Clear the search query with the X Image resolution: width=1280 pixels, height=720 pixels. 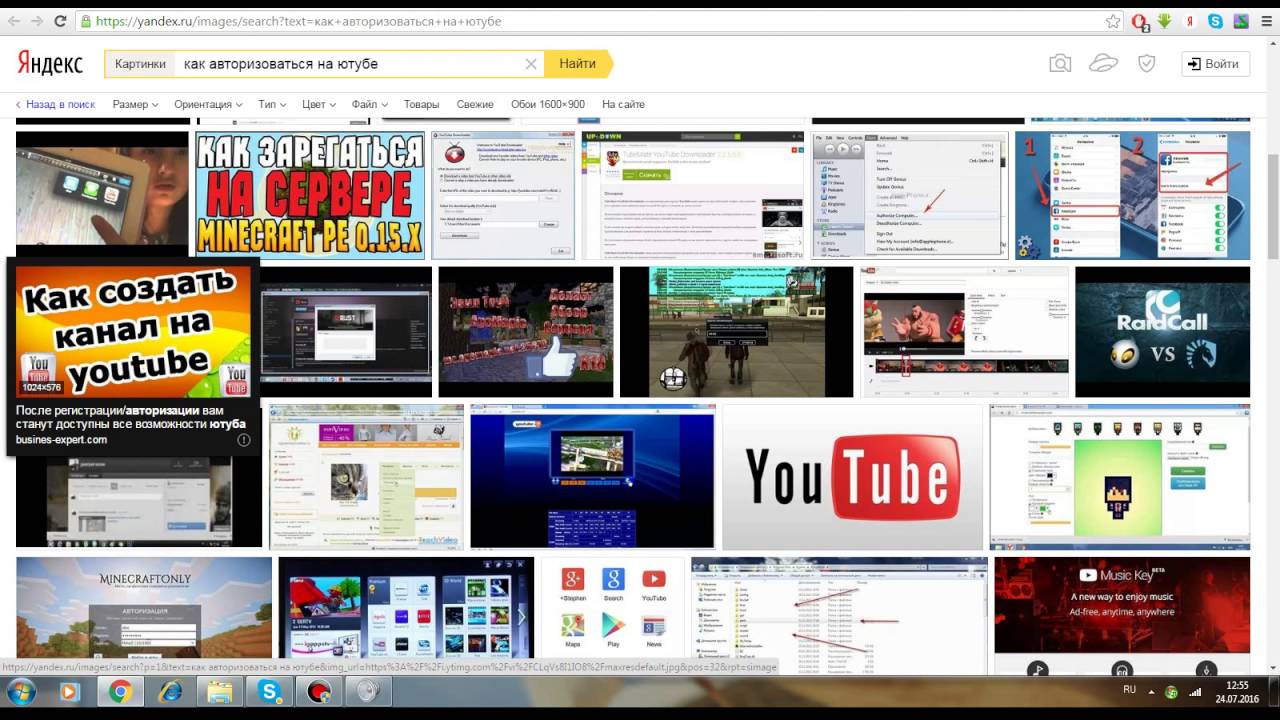[531, 64]
